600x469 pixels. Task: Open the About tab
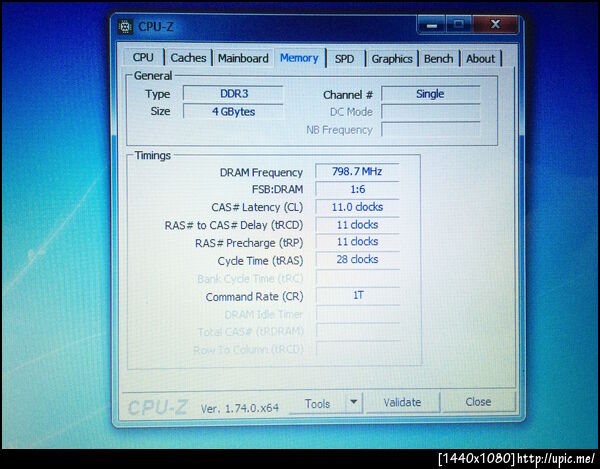[480, 59]
